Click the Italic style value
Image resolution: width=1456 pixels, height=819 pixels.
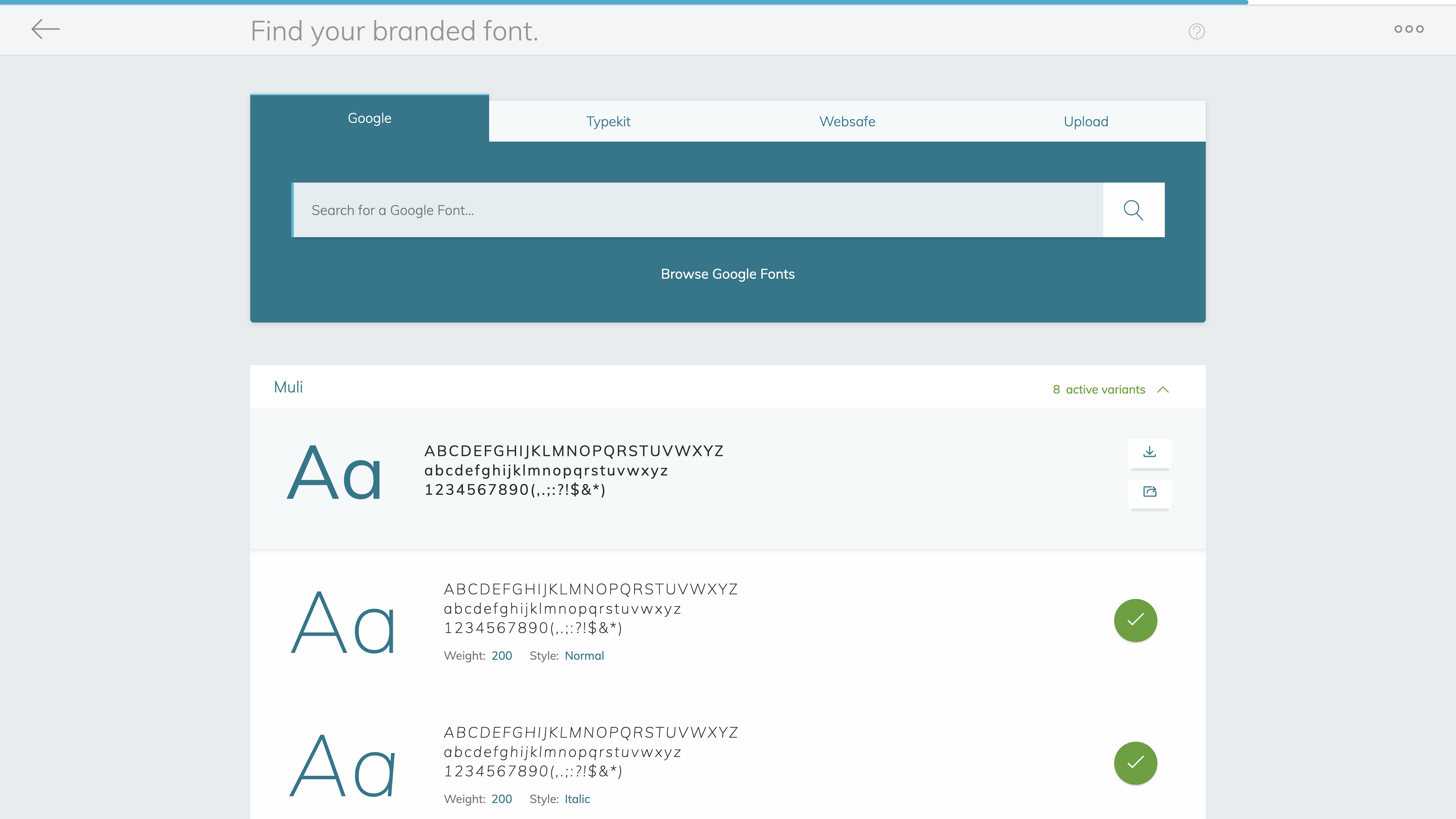[577, 799]
